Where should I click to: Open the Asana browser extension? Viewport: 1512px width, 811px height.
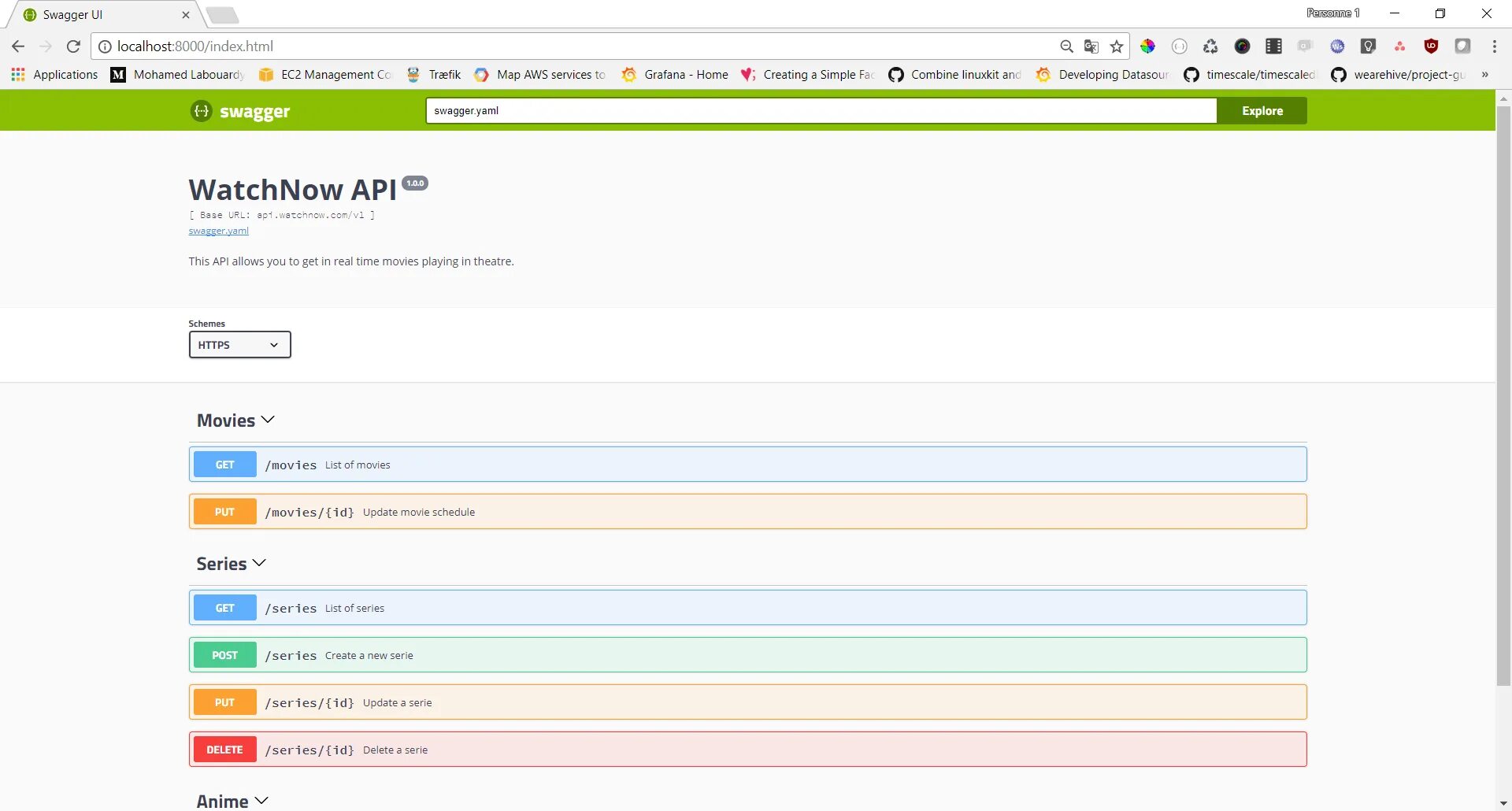(x=1399, y=46)
